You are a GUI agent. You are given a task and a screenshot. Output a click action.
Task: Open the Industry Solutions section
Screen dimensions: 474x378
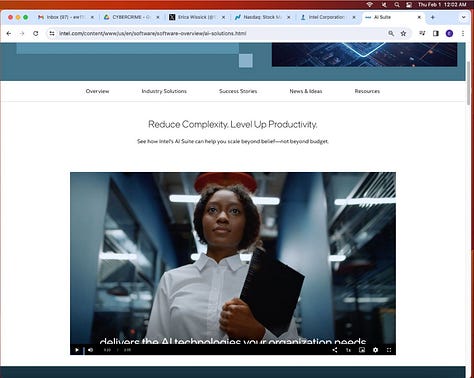[x=164, y=91]
